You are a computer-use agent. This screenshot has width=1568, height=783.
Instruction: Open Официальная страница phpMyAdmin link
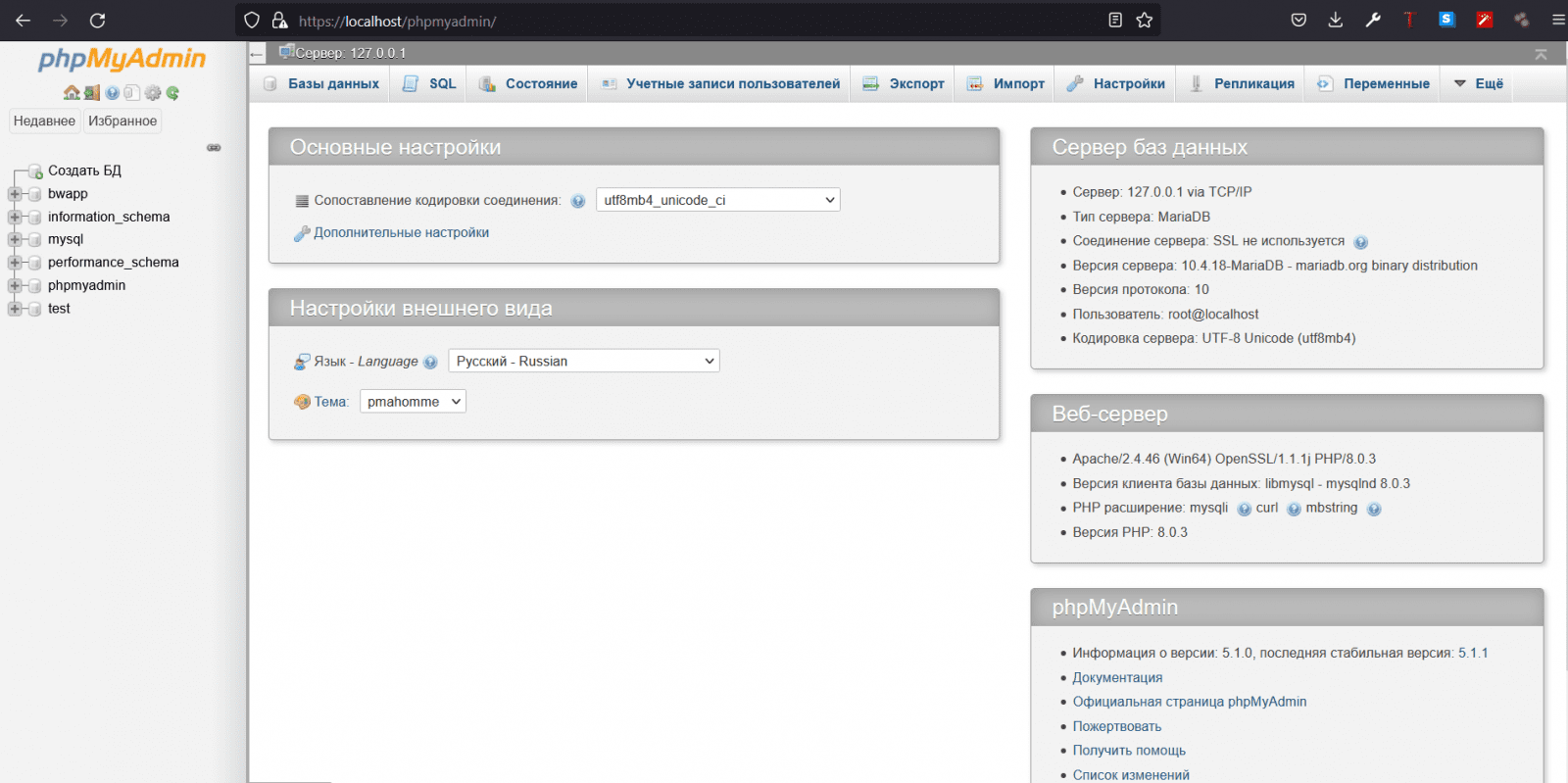1190,702
